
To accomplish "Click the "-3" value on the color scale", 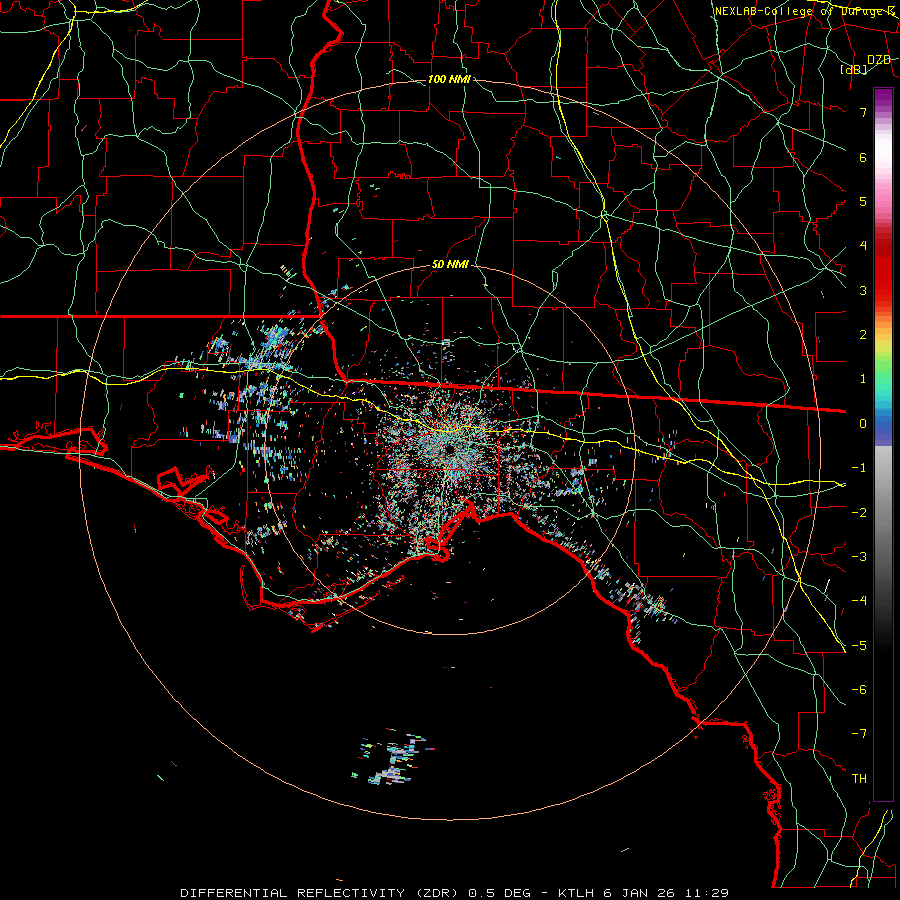I will pyautogui.click(x=859, y=557).
